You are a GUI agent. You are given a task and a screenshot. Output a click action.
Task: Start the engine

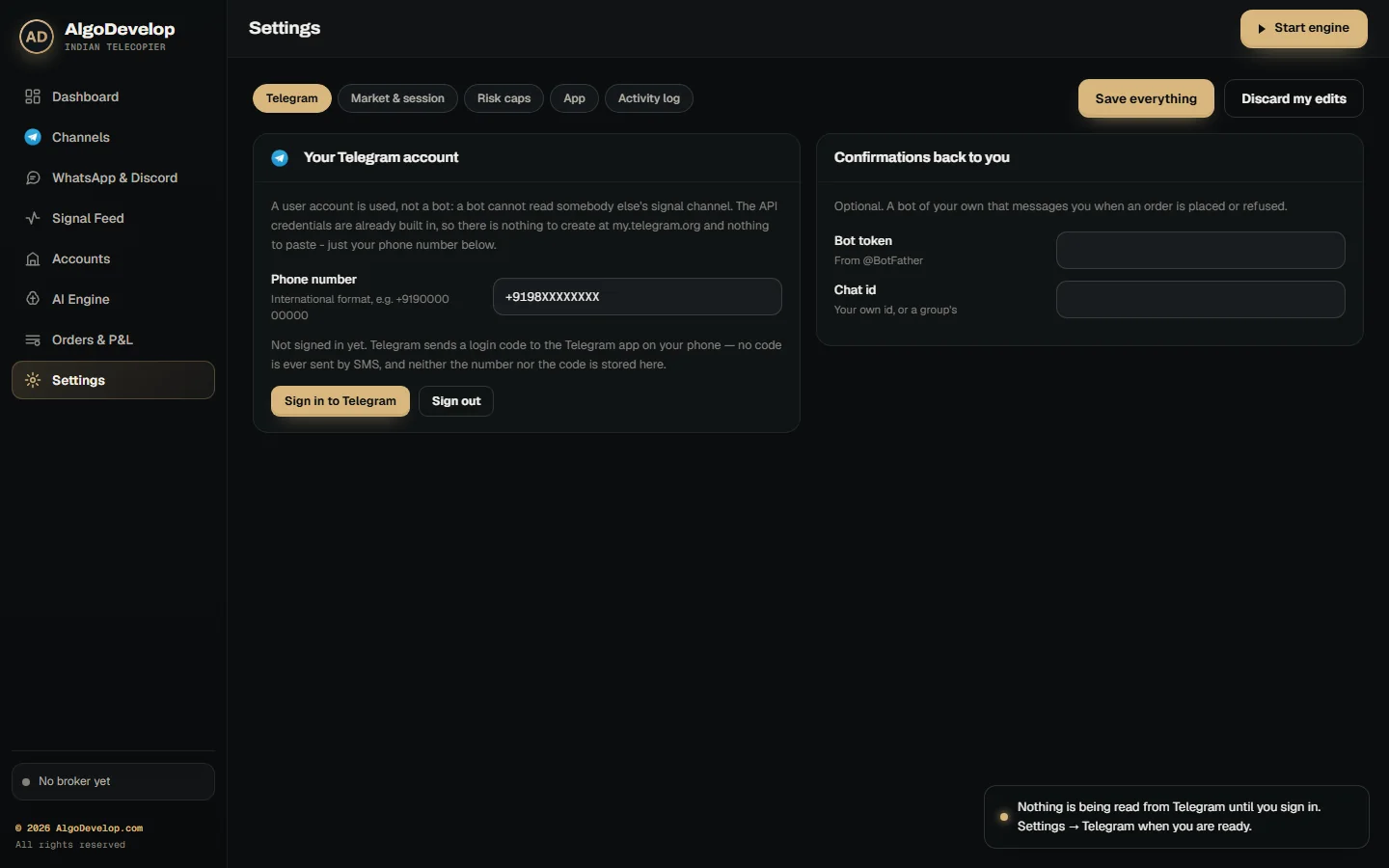pyautogui.click(x=1304, y=28)
